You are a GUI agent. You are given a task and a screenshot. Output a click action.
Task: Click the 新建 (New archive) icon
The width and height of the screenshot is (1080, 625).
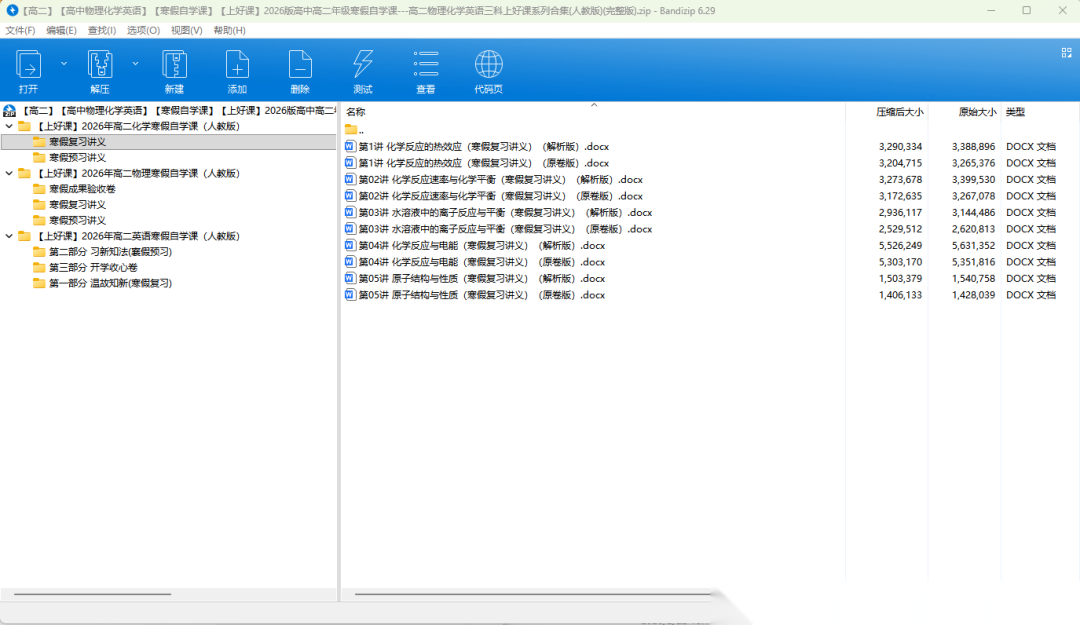coord(174,67)
